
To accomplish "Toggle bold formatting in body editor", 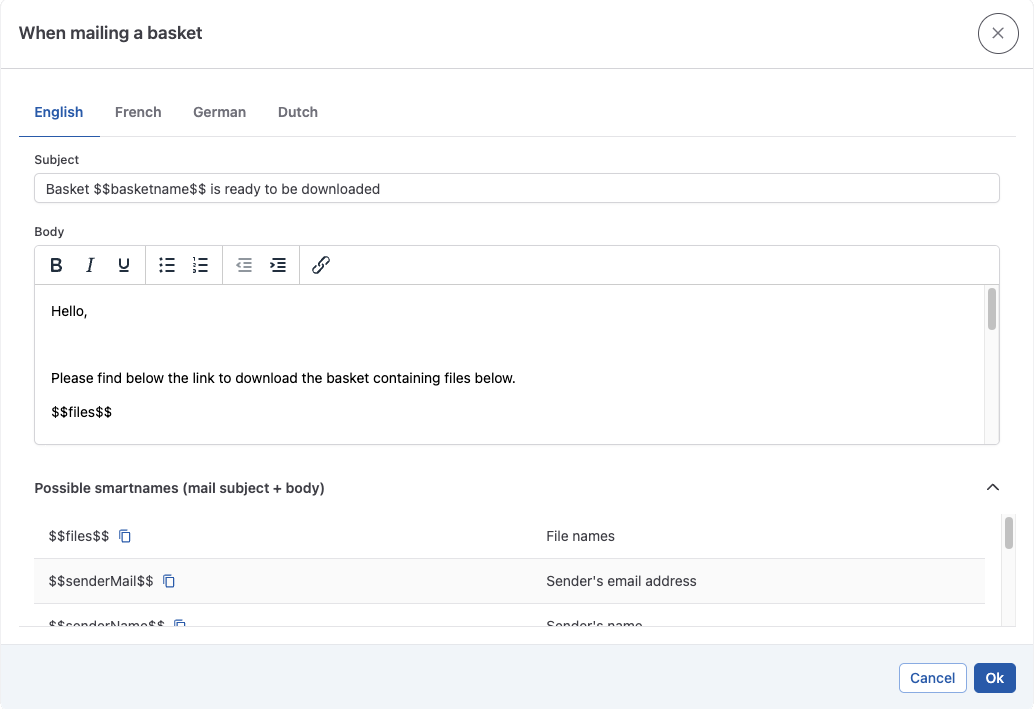I will 56,265.
